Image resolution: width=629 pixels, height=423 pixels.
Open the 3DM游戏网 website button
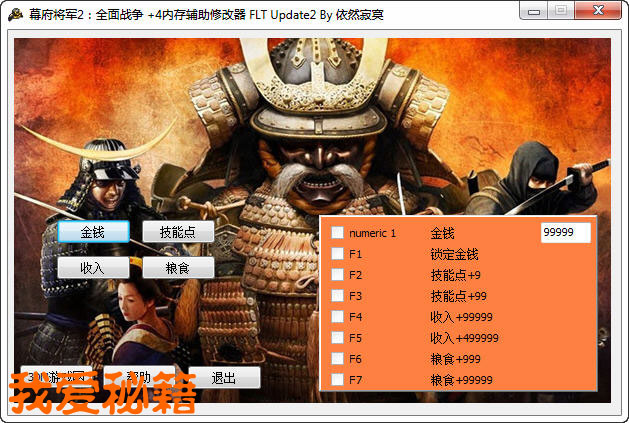coord(57,378)
